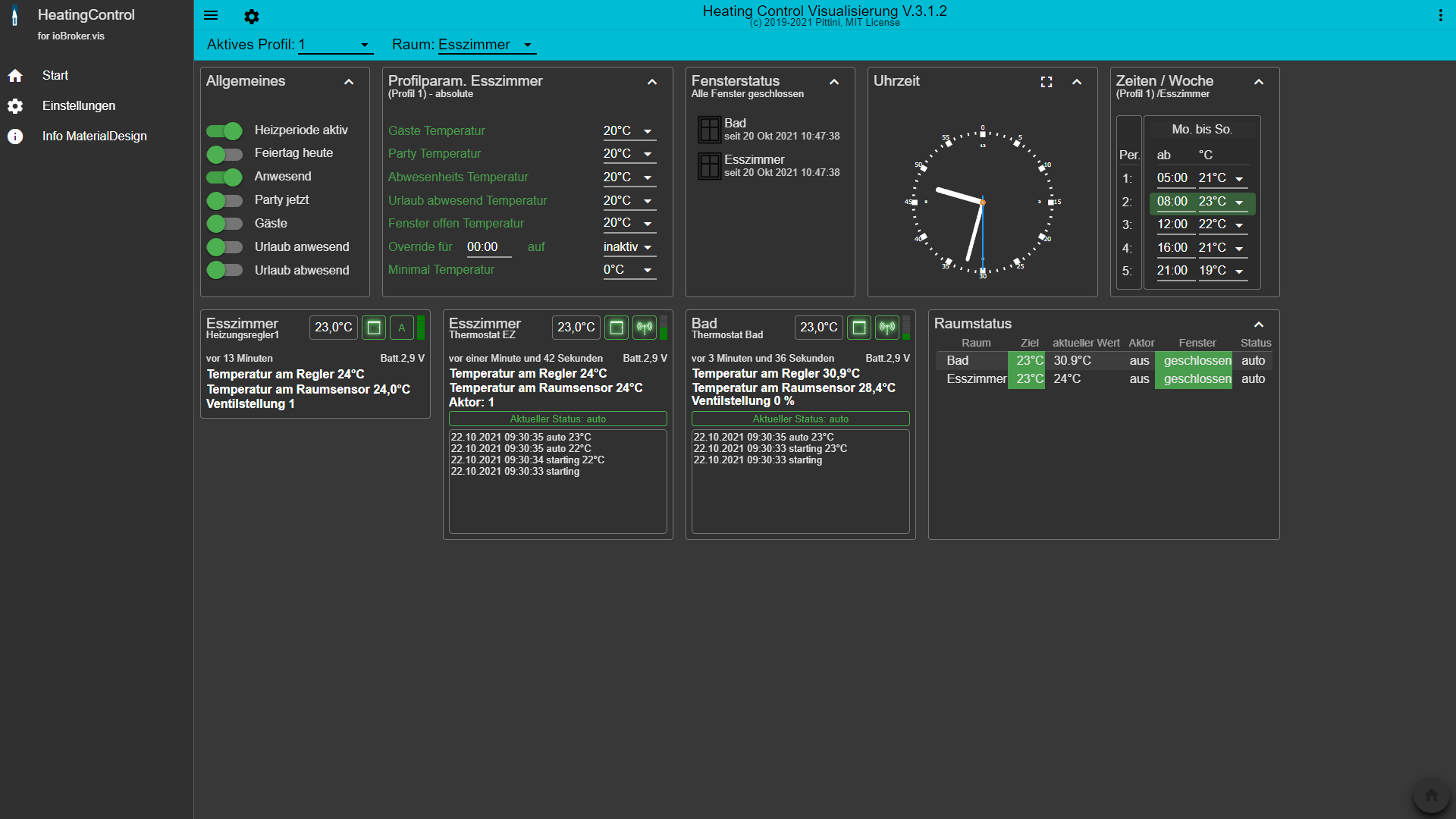The image size is (1456, 819).
Task: Click Heizungsregler1 setpoint 23,0°C box
Action: pos(334,328)
